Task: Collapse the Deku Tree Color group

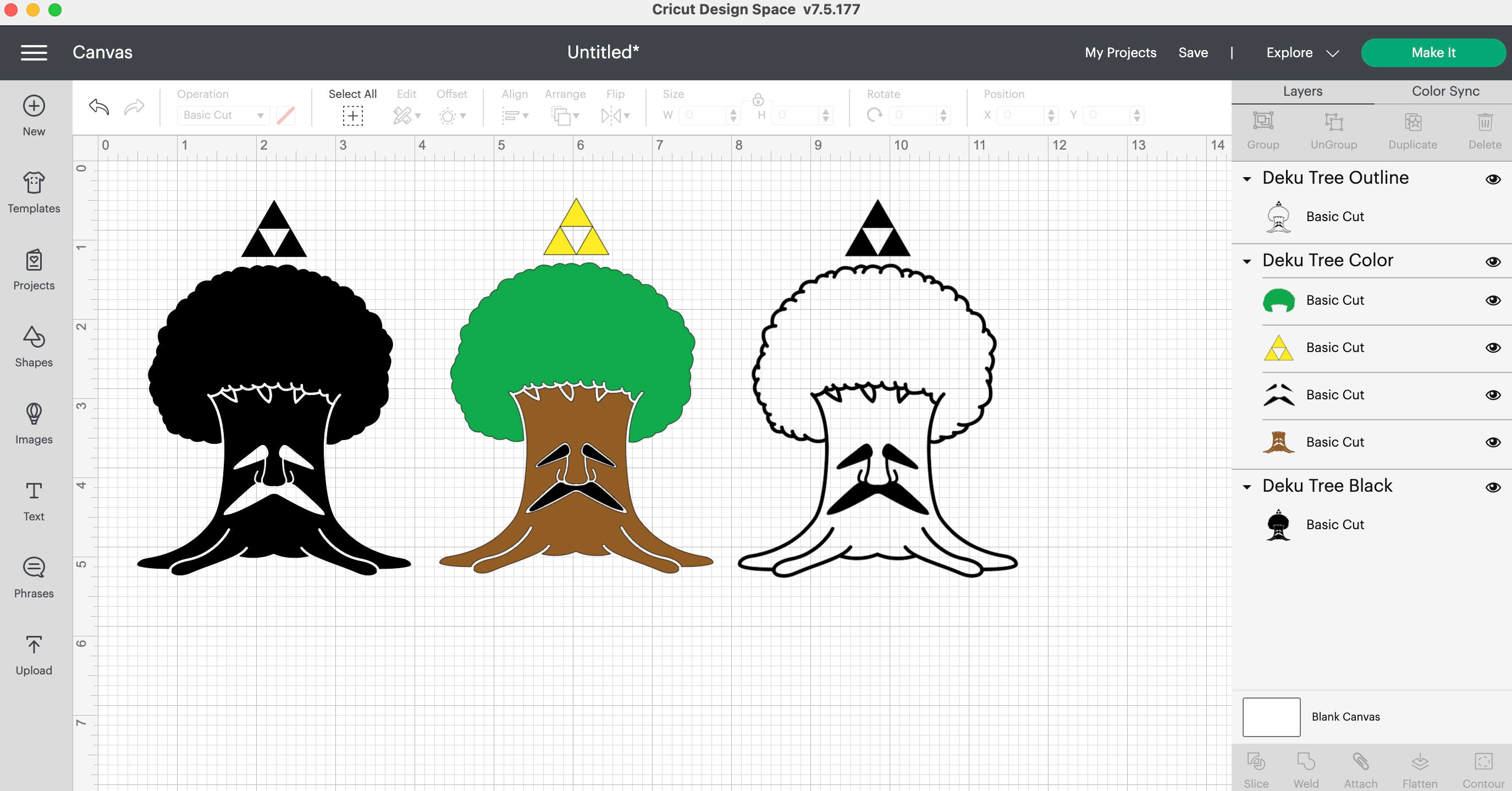Action: (x=1248, y=261)
